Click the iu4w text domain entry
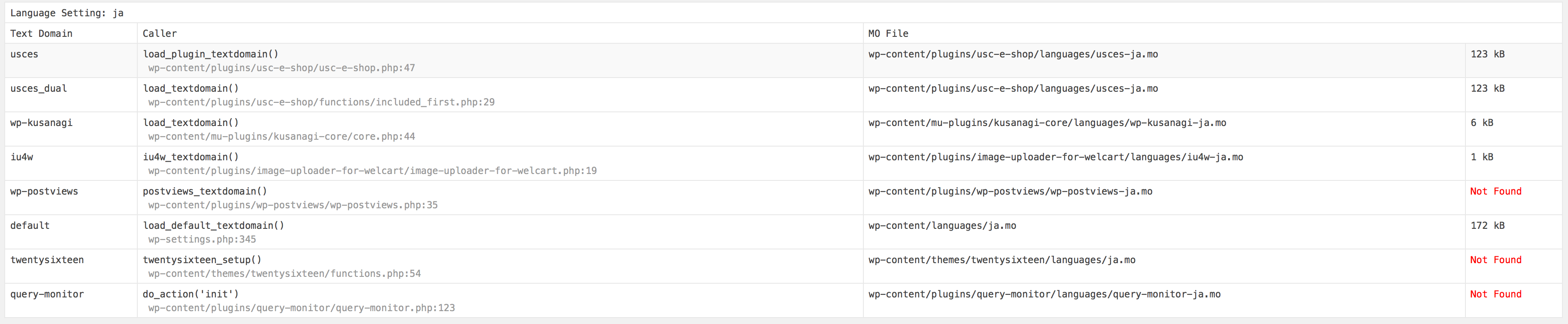1568x324 pixels. point(22,157)
